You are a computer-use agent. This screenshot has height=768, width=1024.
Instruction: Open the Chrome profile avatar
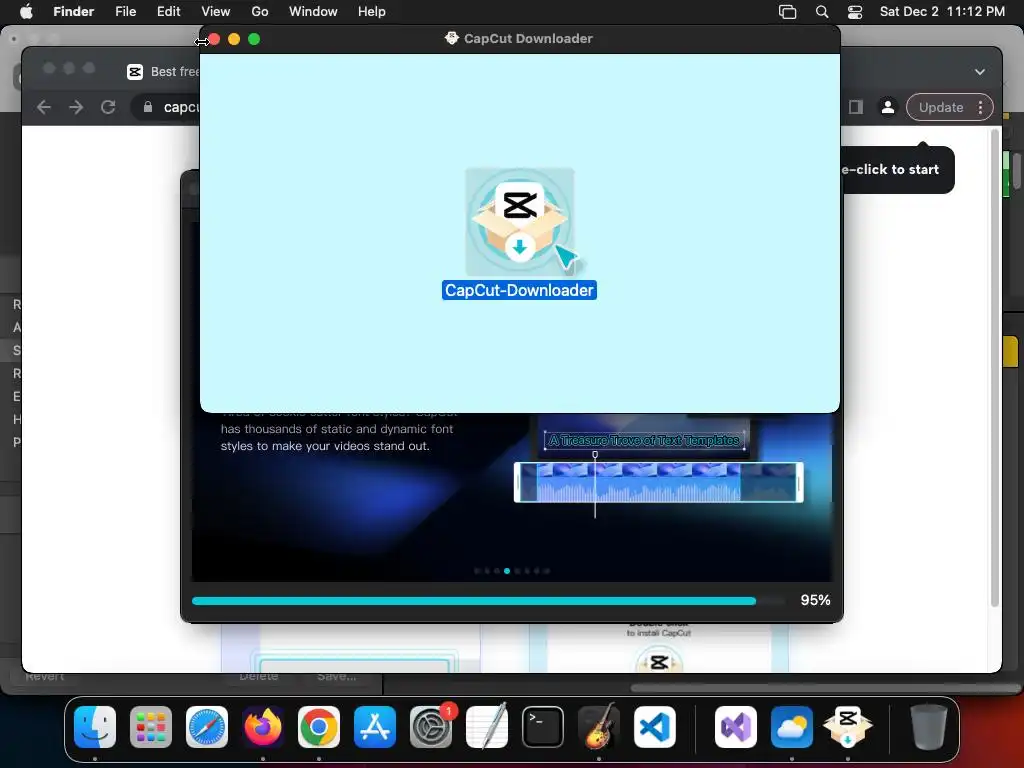click(888, 107)
